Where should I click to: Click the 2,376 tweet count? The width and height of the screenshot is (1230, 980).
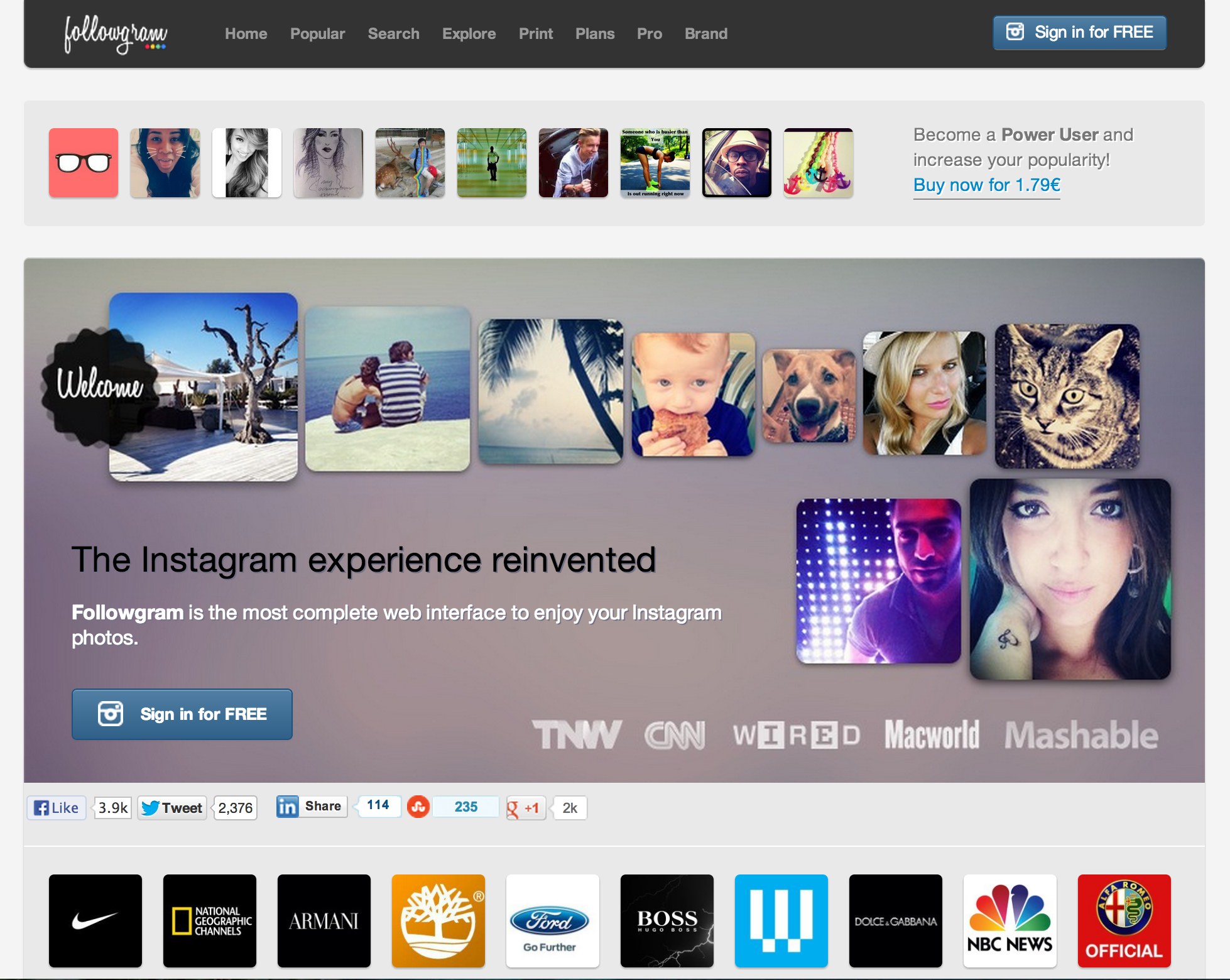(x=236, y=808)
